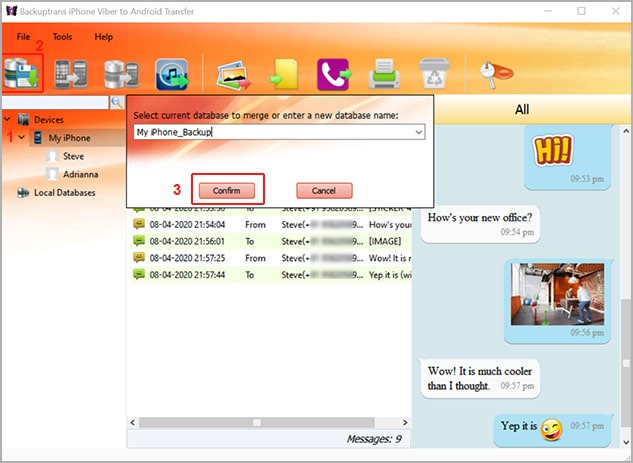Viewport: 633px width, 463px height.
Task: Click the chat preview scroll down arrow
Action: [x=626, y=442]
